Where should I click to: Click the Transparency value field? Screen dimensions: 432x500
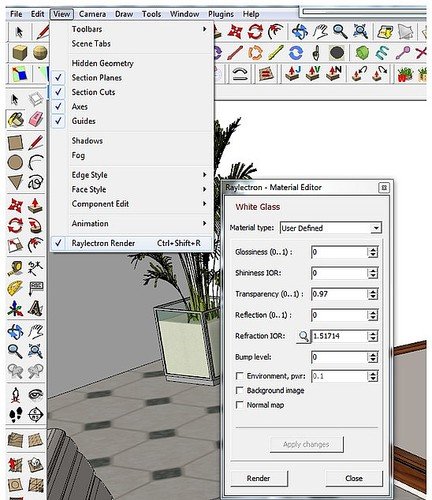pos(339,294)
